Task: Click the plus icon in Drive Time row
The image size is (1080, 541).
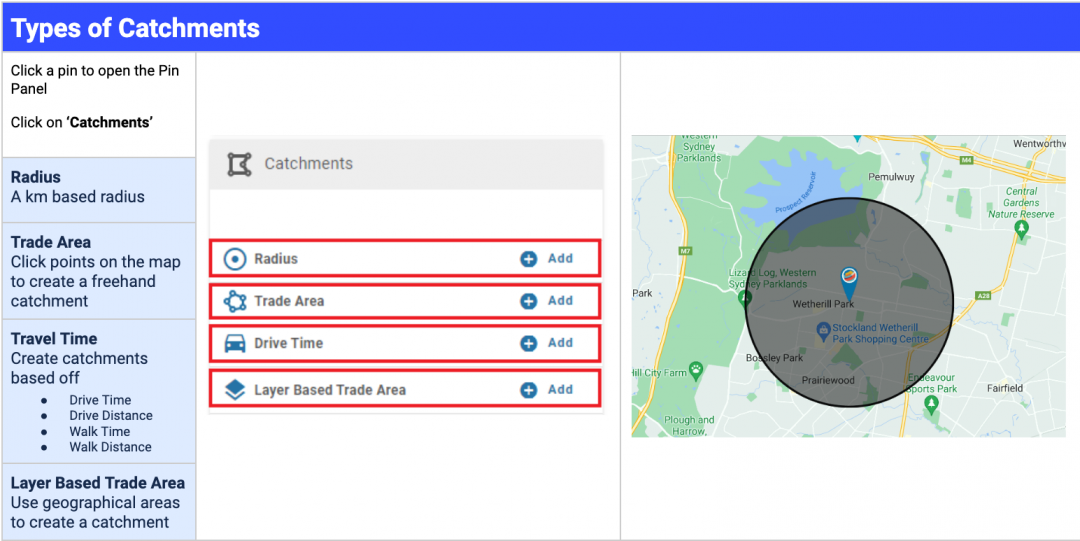Action: pyautogui.click(x=529, y=343)
